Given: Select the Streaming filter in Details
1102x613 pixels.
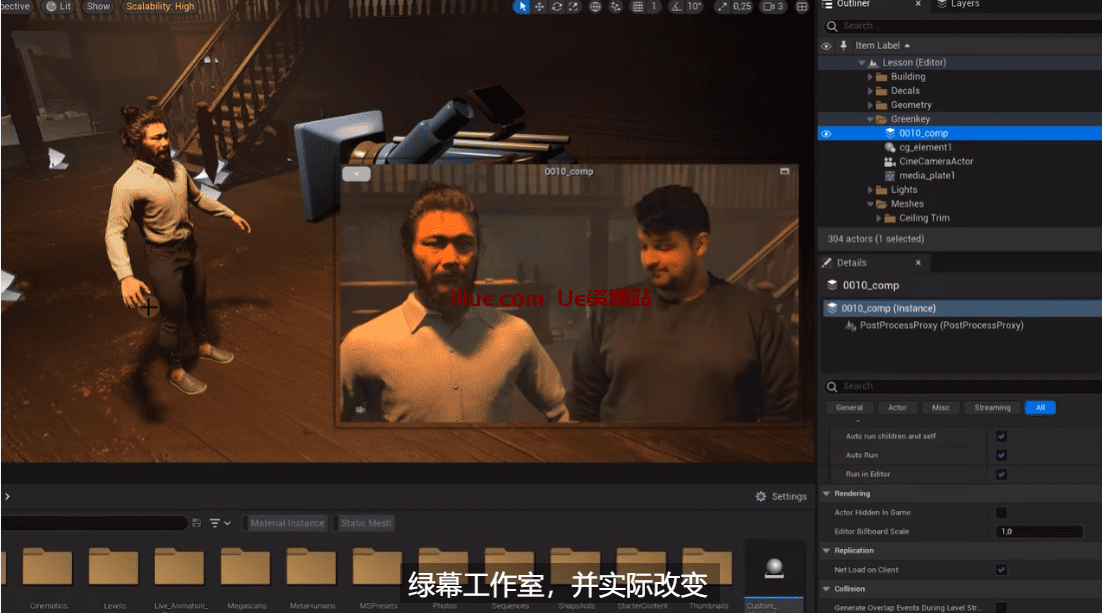Looking at the screenshot, I should [x=992, y=408].
